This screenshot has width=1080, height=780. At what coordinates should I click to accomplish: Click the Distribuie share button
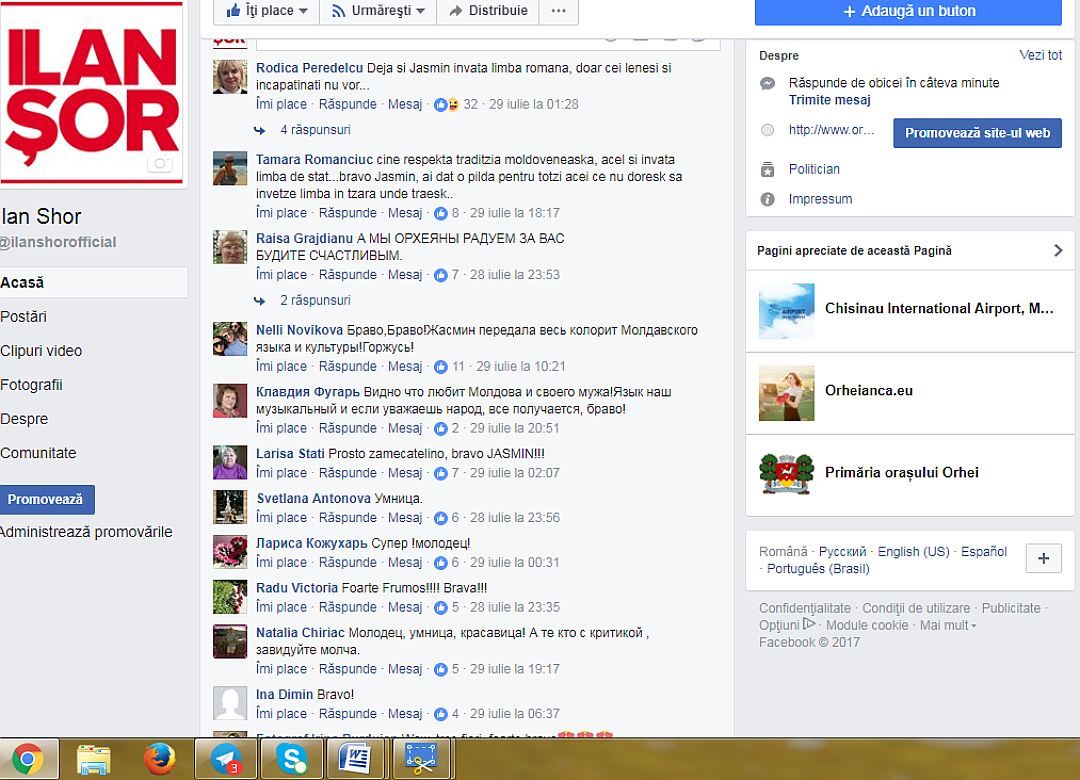tap(488, 10)
